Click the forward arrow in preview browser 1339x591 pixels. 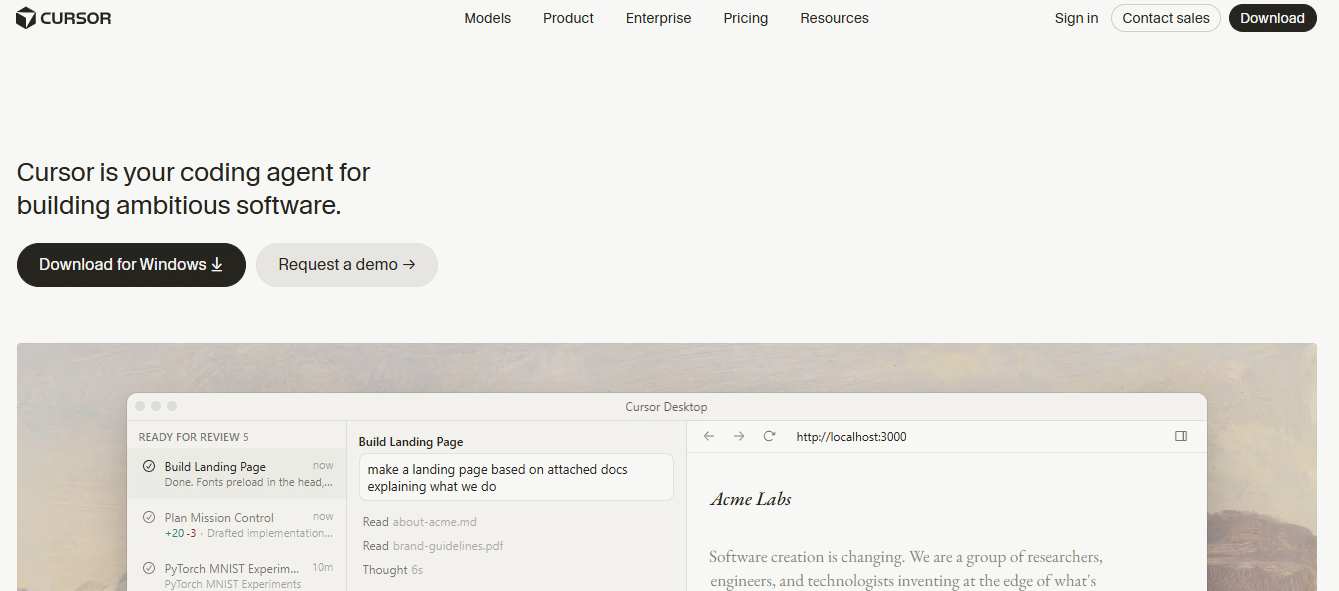[x=739, y=436]
